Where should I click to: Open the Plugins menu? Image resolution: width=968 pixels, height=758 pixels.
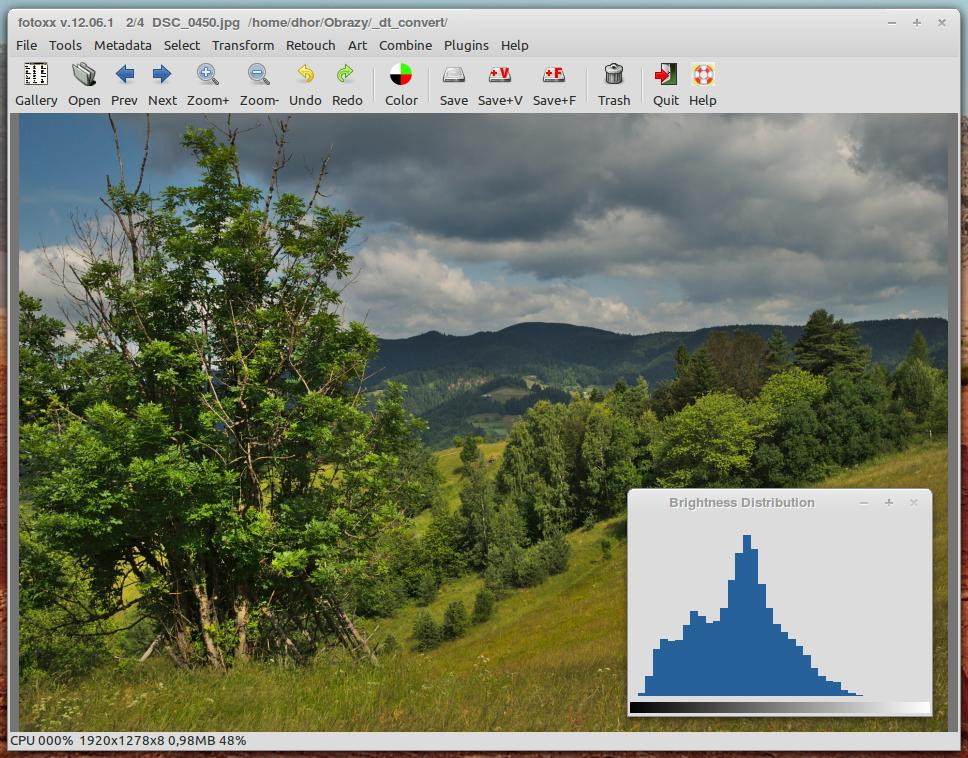[466, 45]
